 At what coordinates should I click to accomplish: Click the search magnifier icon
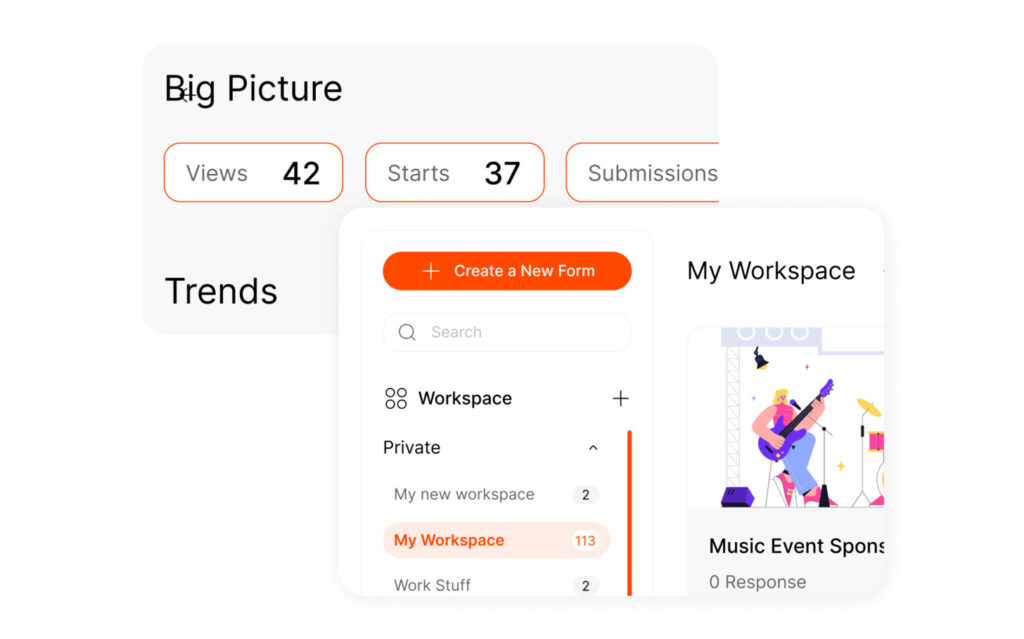(x=407, y=332)
